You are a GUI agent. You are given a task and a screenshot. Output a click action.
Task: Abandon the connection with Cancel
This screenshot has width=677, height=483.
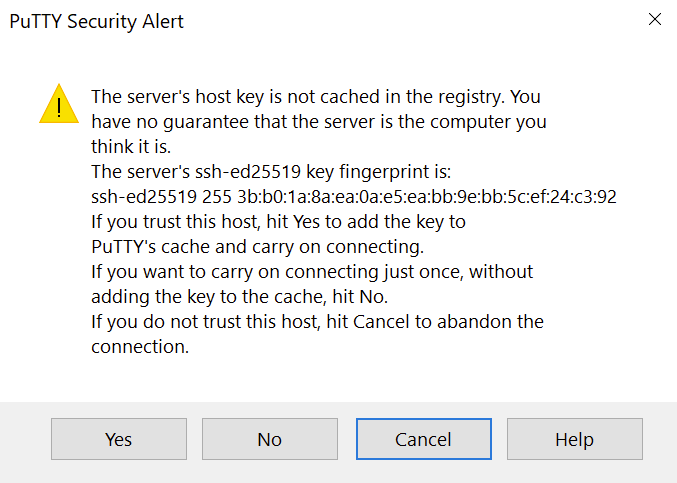pyautogui.click(x=424, y=439)
